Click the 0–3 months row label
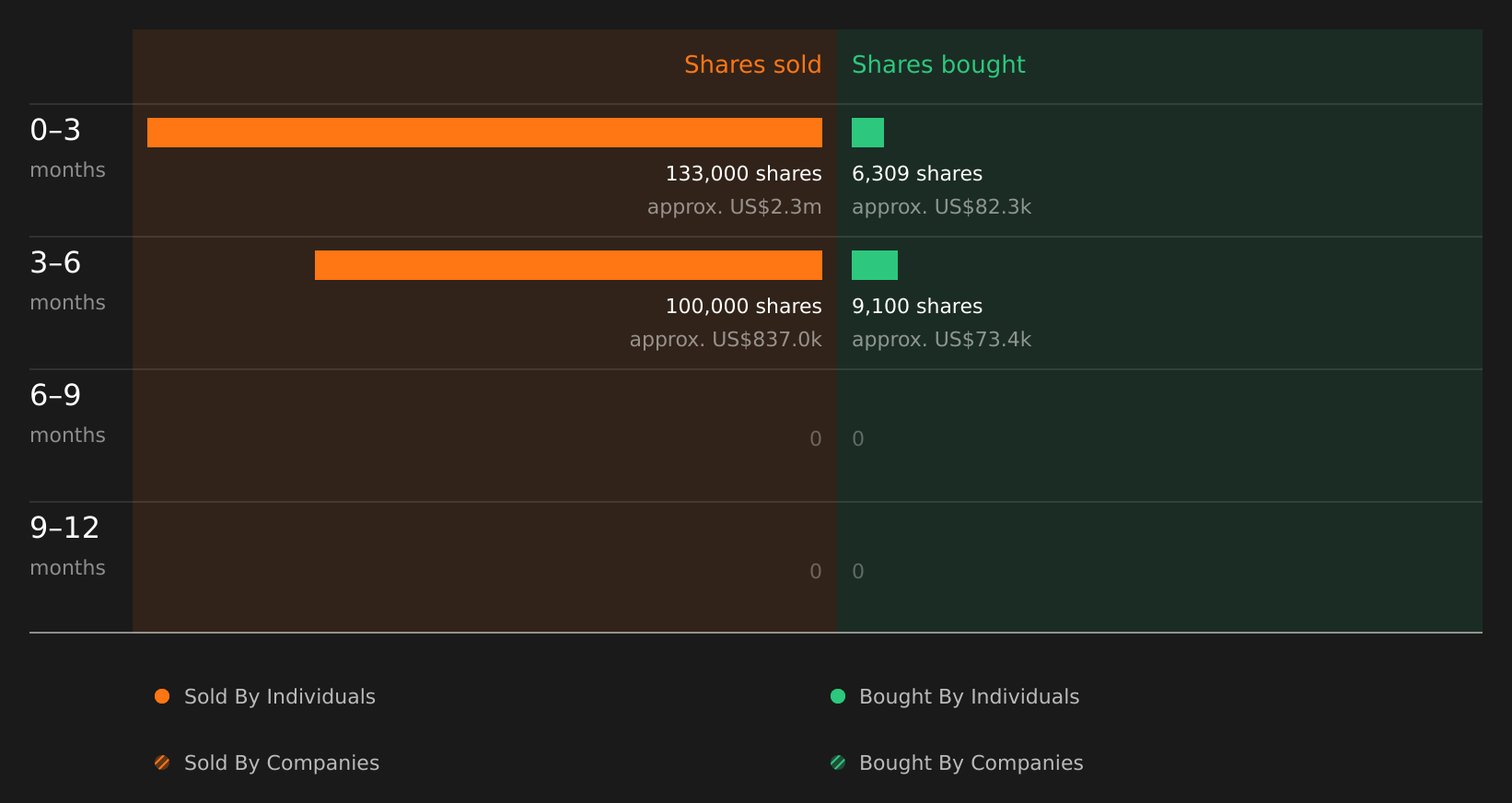The image size is (1512, 803). tap(67, 148)
